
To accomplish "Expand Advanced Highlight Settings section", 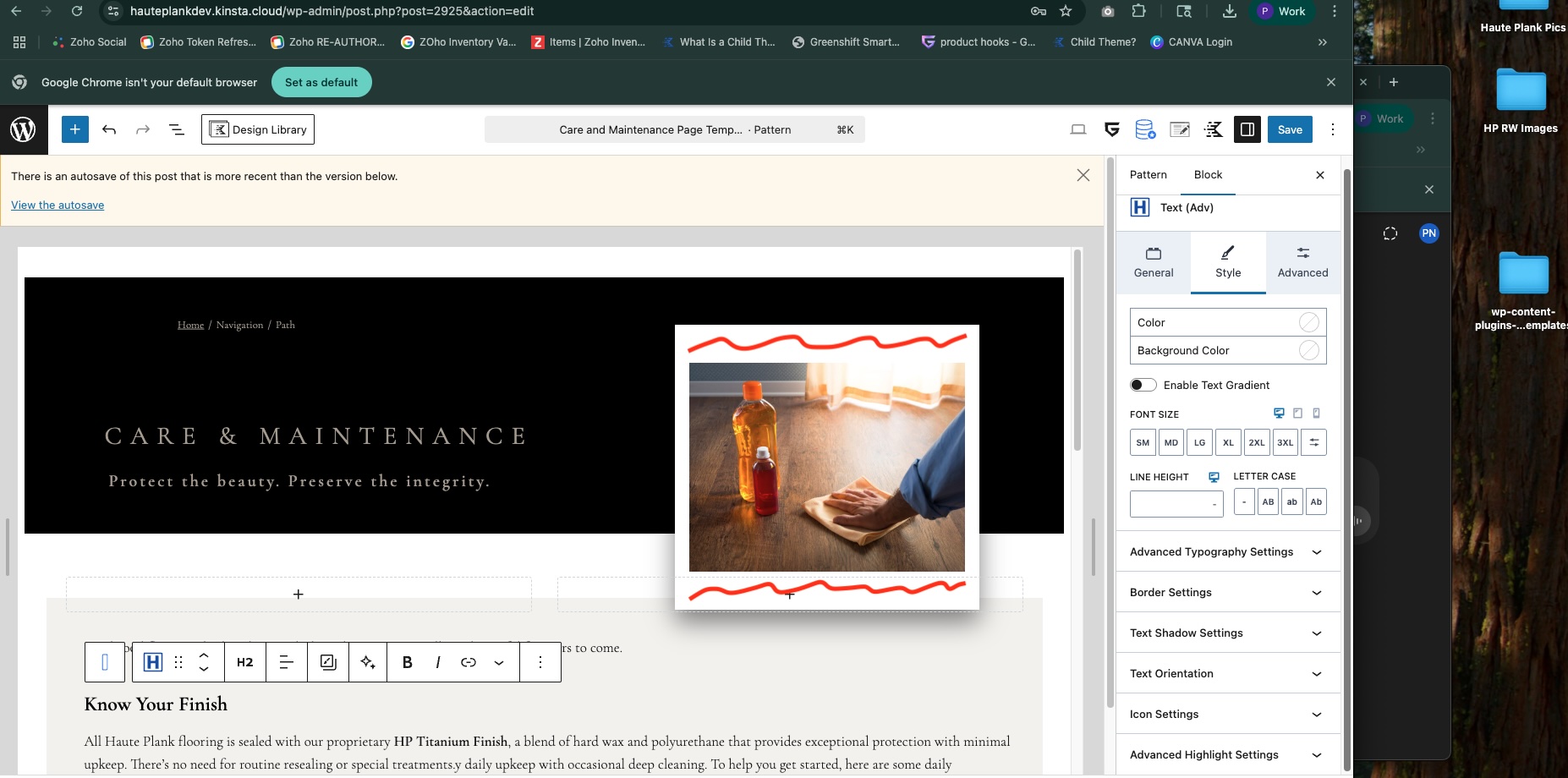I will click(1228, 754).
